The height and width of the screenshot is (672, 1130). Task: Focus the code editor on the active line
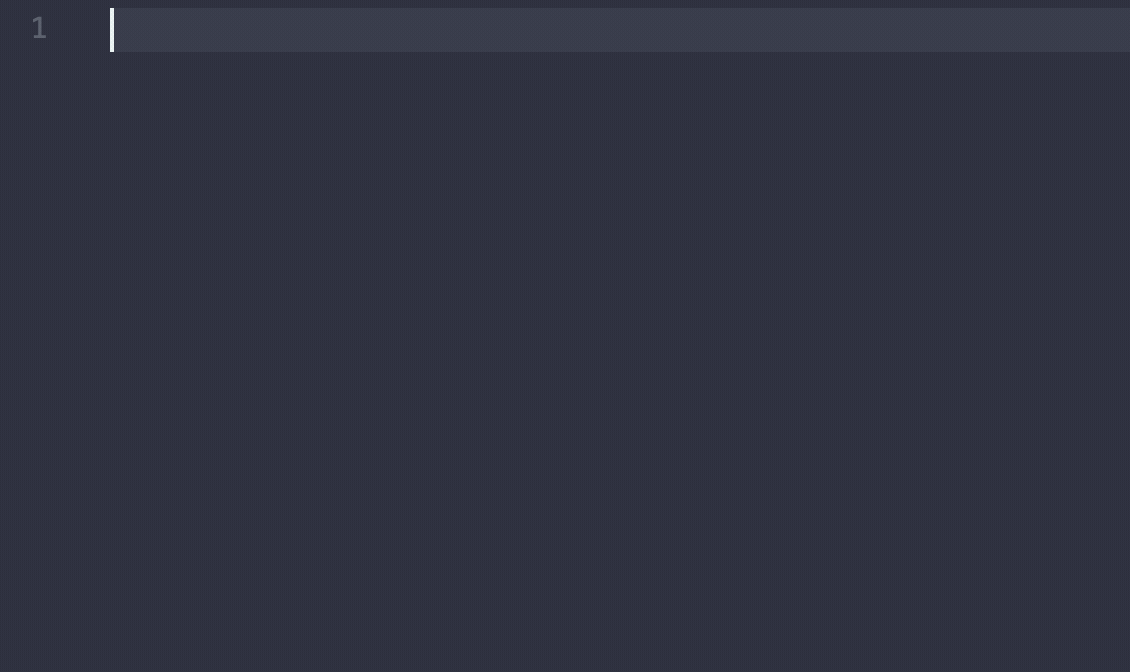(620, 30)
